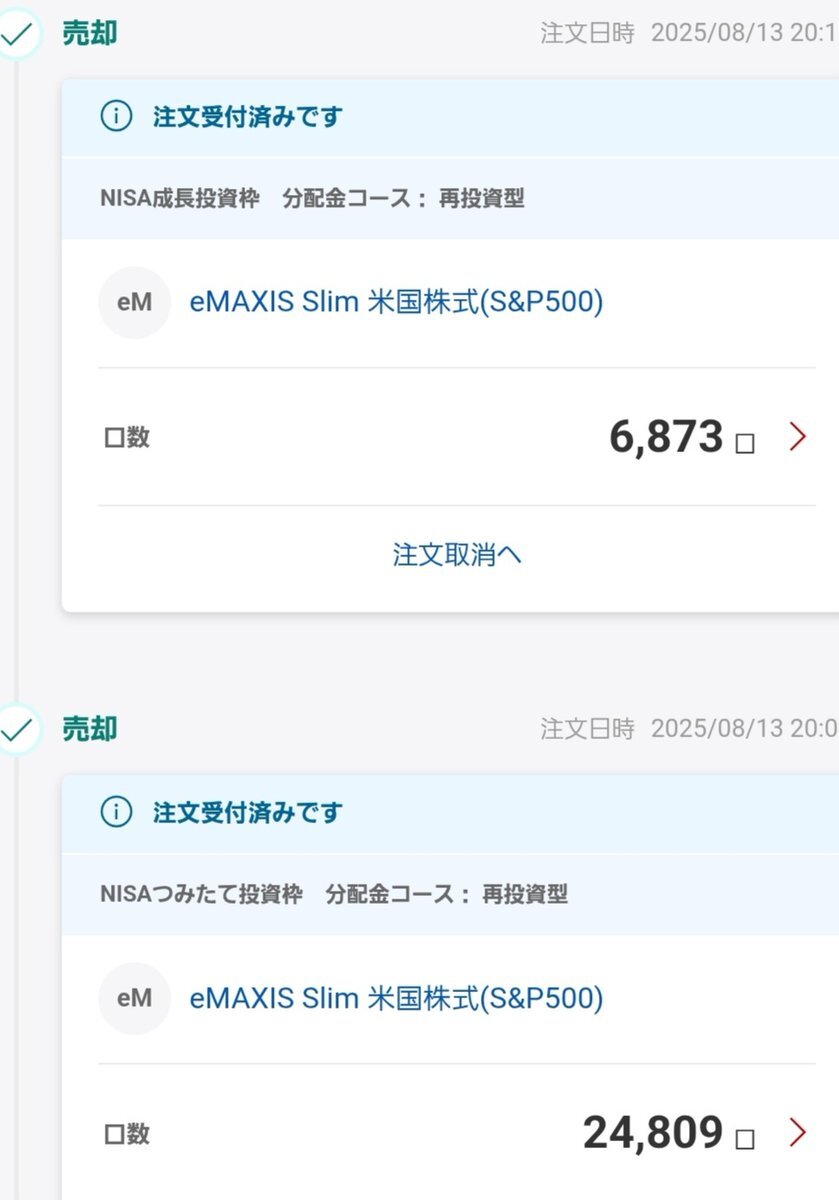Select the eM fund logo in the first order card
Screen dimensions: 839x1200
click(x=134, y=303)
